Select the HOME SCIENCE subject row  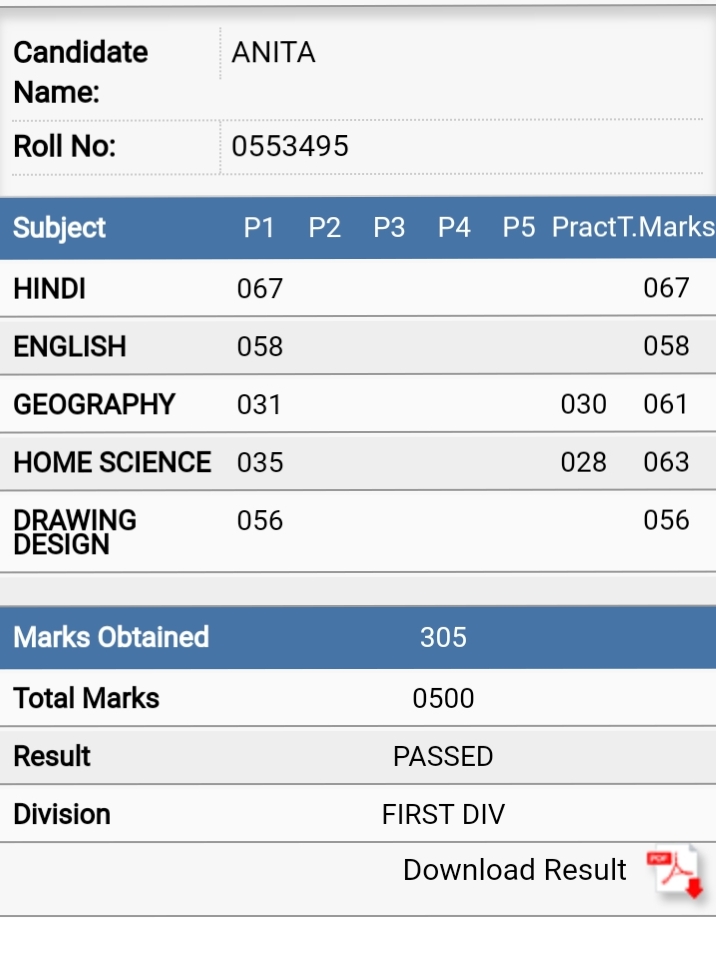[358, 462]
